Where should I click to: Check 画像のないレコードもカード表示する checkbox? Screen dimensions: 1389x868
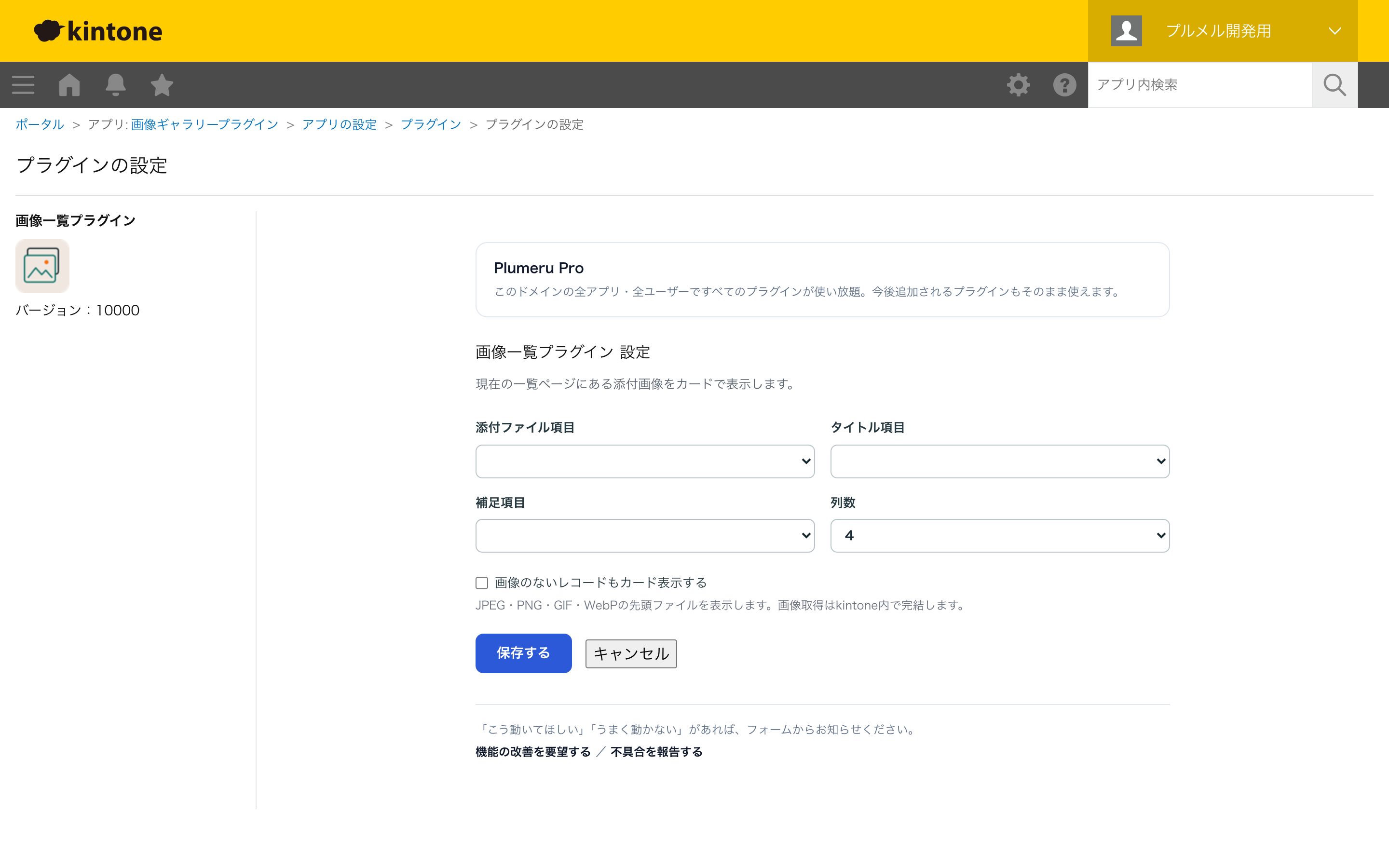pyautogui.click(x=481, y=583)
